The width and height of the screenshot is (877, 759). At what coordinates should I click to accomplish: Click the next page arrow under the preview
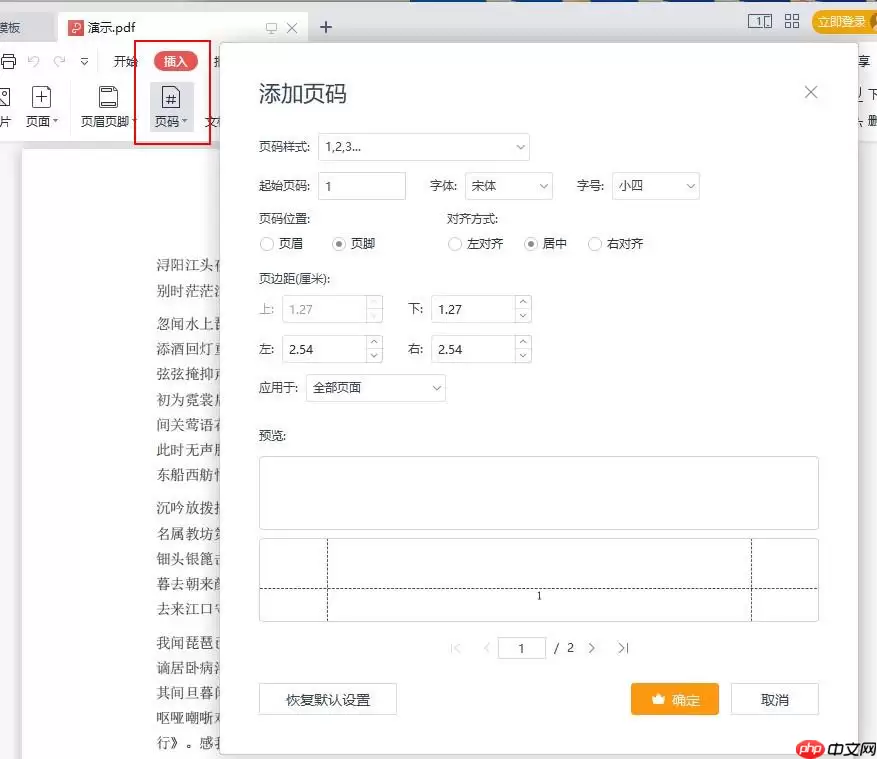(592, 648)
